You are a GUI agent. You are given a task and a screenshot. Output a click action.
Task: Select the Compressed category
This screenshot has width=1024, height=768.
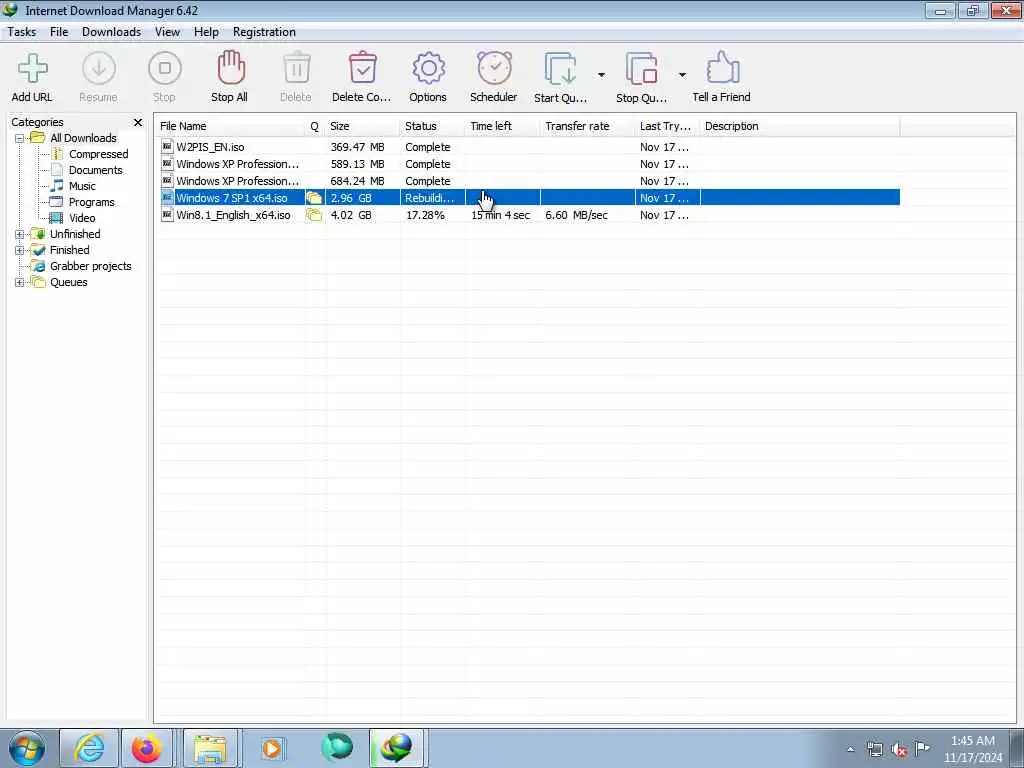(99, 154)
